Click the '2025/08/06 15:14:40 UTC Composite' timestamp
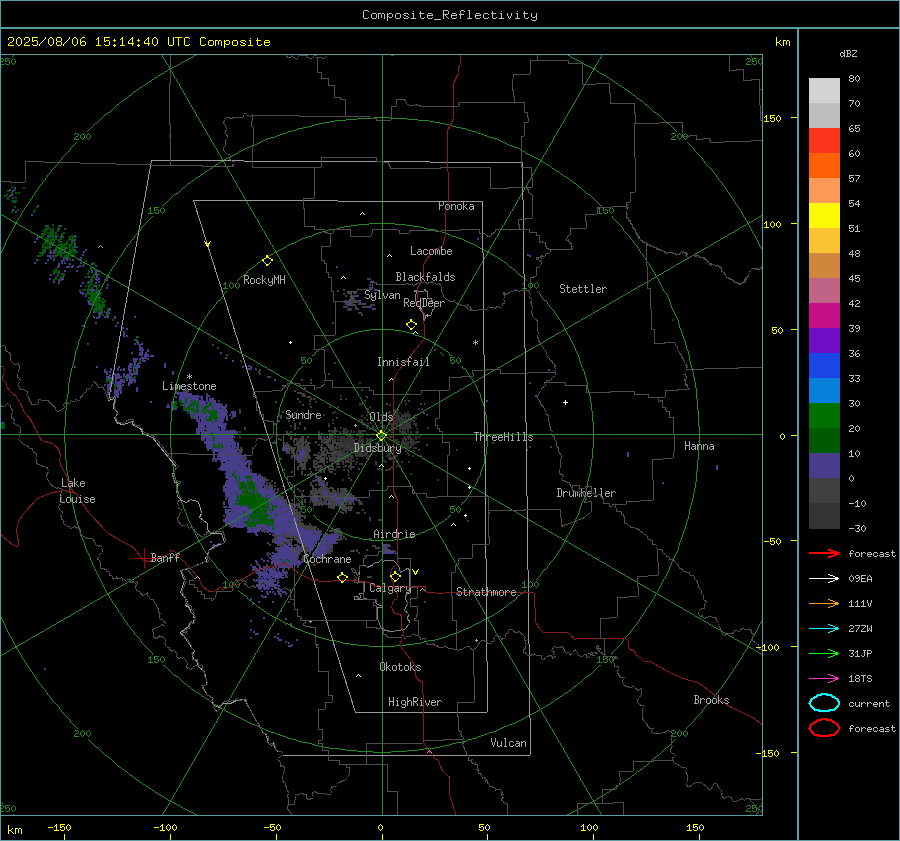This screenshot has width=900, height=841. pos(138,42)
